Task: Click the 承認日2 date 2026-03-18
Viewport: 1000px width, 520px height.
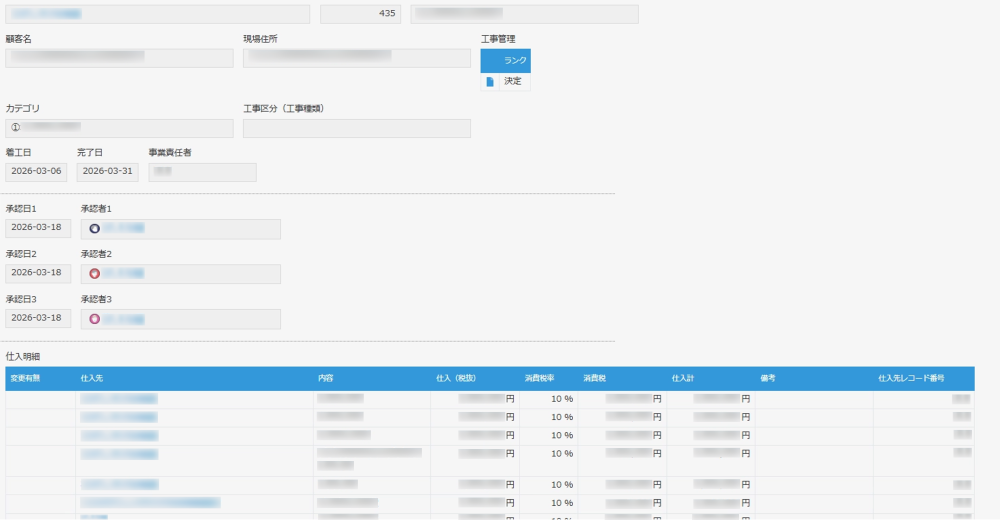Action: (x=38, y=273)
